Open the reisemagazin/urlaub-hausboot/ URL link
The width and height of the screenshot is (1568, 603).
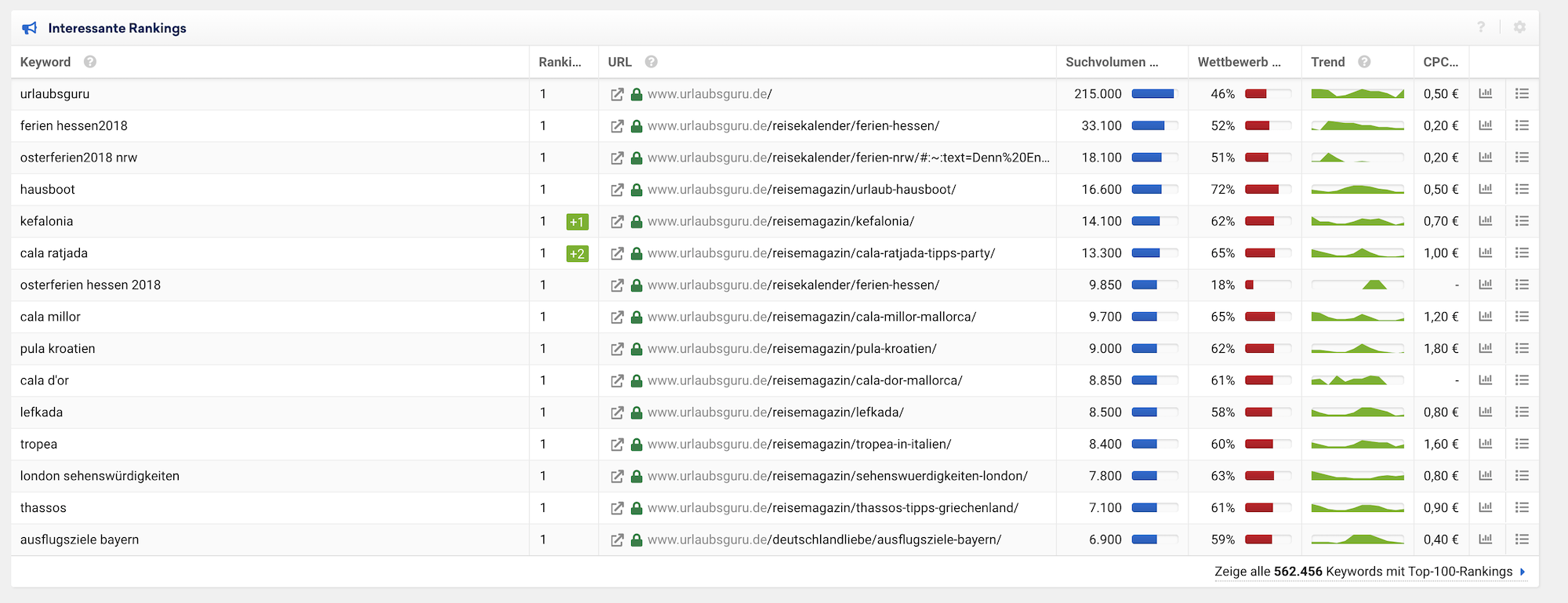click(x=801, y=190)
